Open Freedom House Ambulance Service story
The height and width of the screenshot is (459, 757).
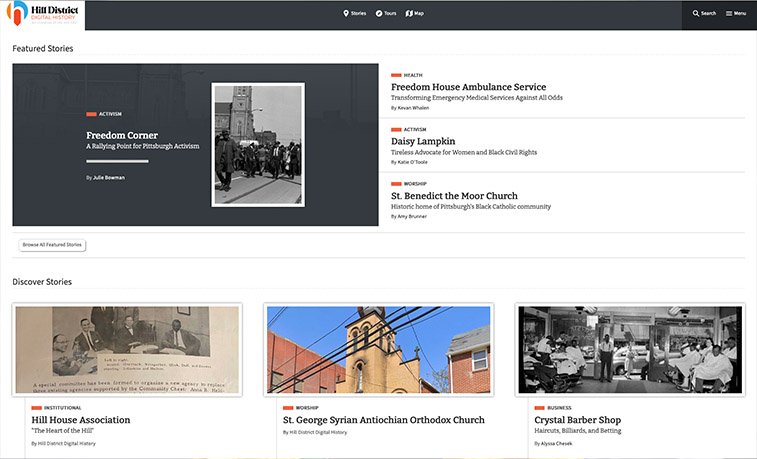pos(468,87)
